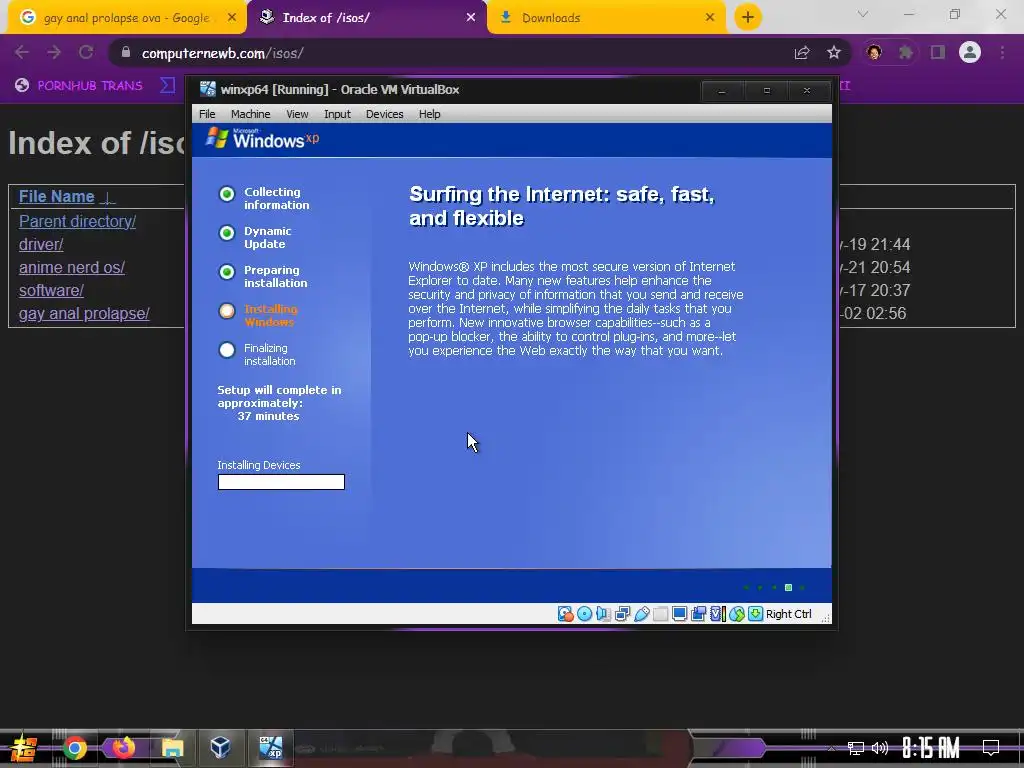Open Firefox from the taskbar
Screen dimensions: 1024x768
pos(123,748)
